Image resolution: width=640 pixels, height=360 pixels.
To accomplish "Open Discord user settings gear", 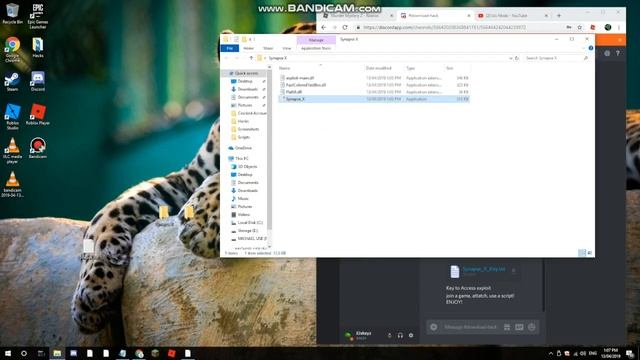I will [x=411, y=335].
